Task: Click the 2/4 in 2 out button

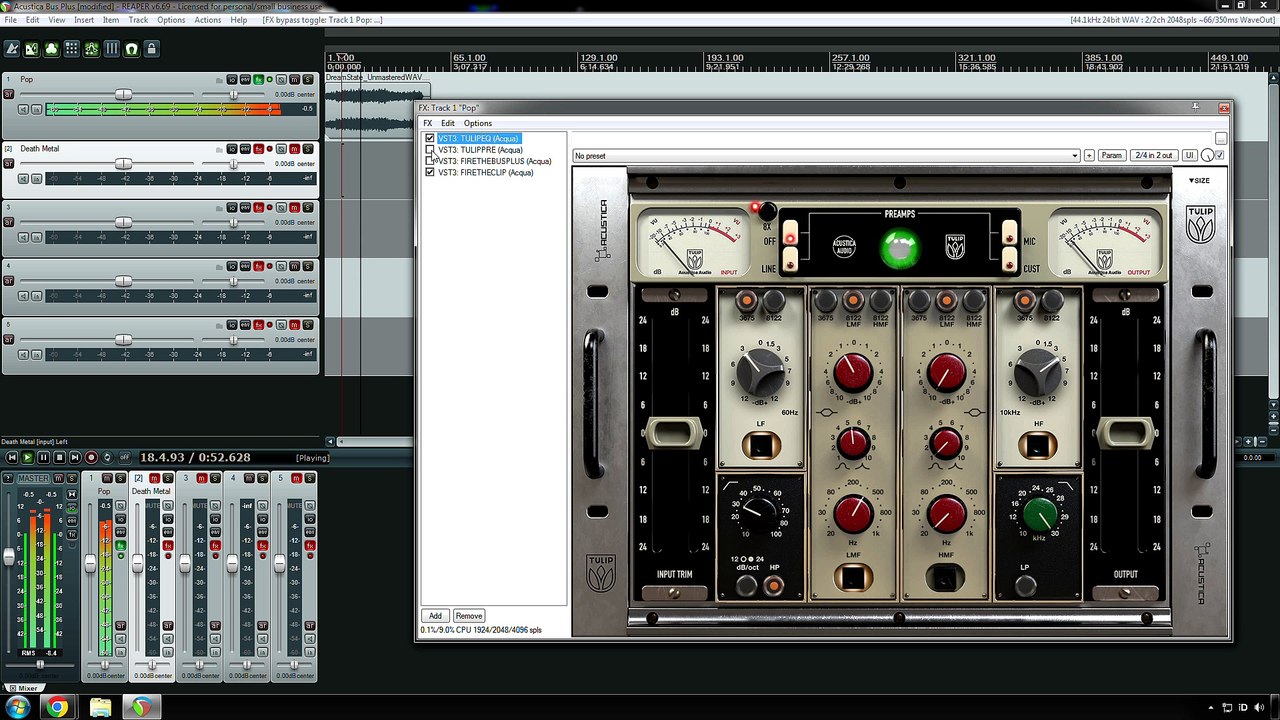Action: coord(1153,156)
